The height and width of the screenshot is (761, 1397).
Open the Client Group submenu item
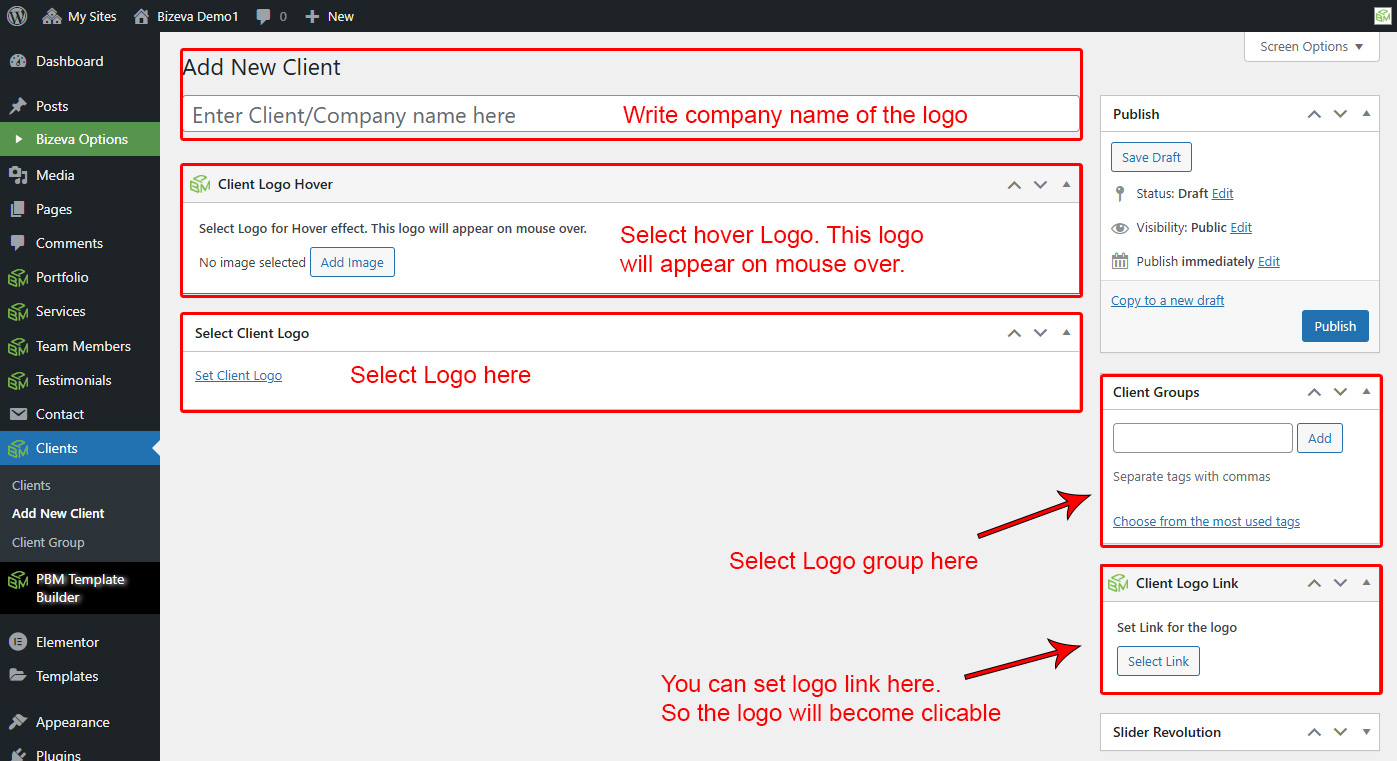(x=48, y=542)
